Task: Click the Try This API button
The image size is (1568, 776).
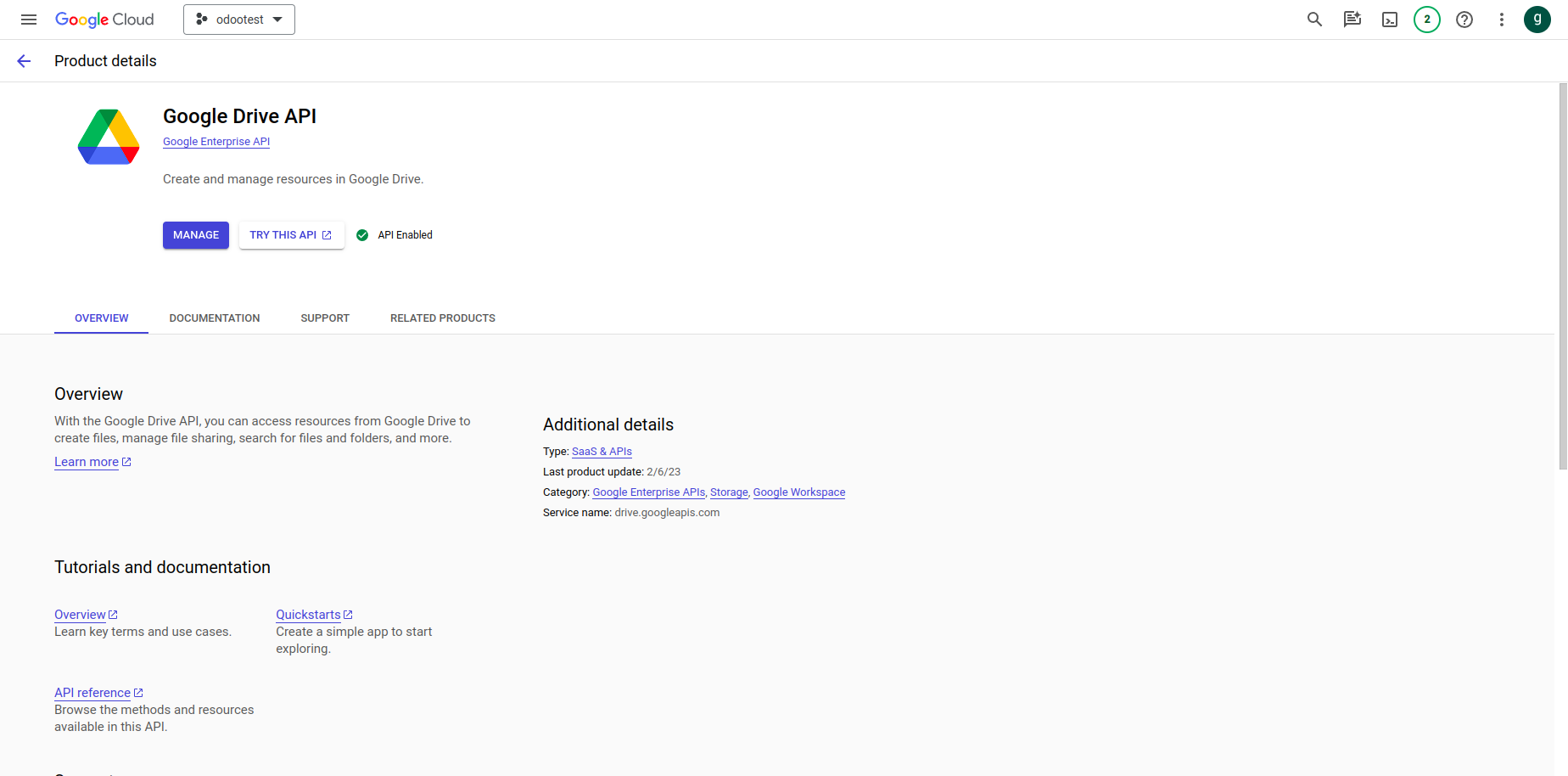Action: (291, 235)
